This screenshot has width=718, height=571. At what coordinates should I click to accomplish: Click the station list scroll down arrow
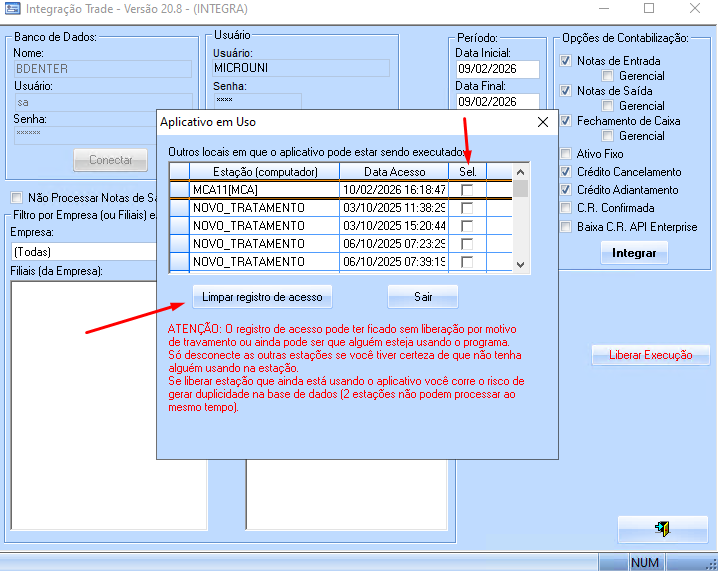[520, 263]
